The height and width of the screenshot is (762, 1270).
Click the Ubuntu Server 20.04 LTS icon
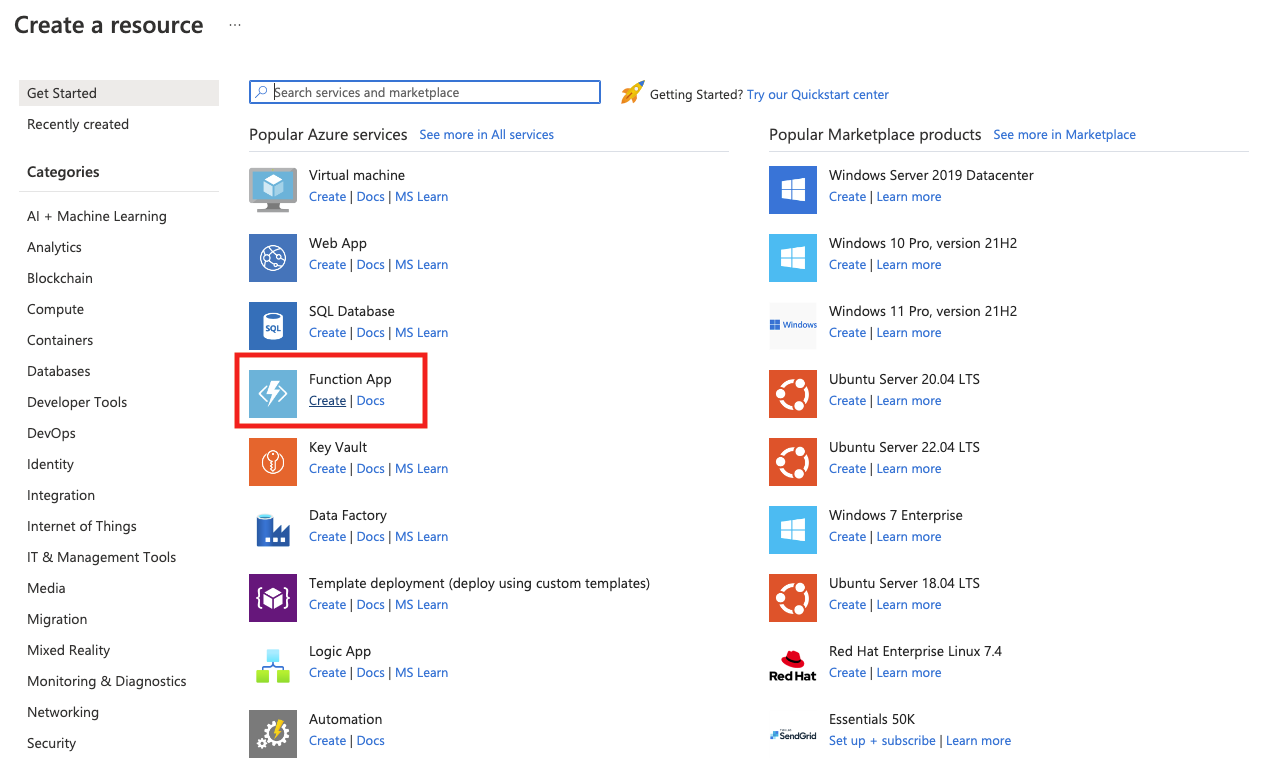pyautogui.click(x=793, y=394)
